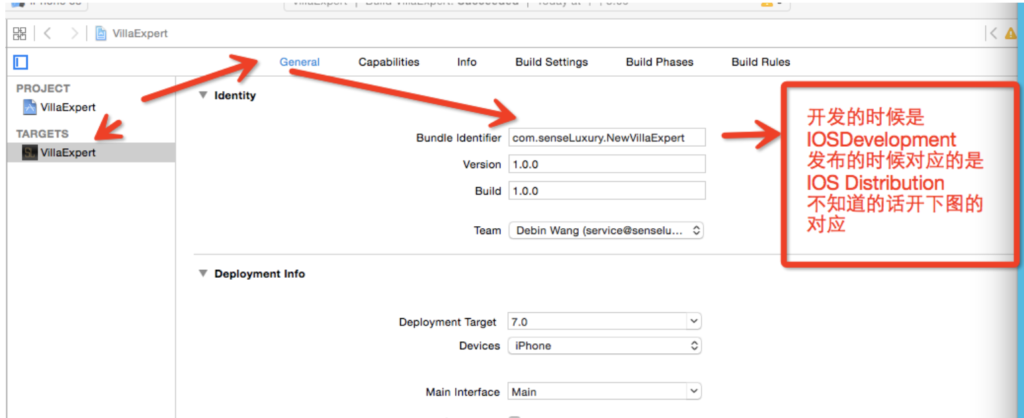Collapse the Identity section

click(202, 95)
